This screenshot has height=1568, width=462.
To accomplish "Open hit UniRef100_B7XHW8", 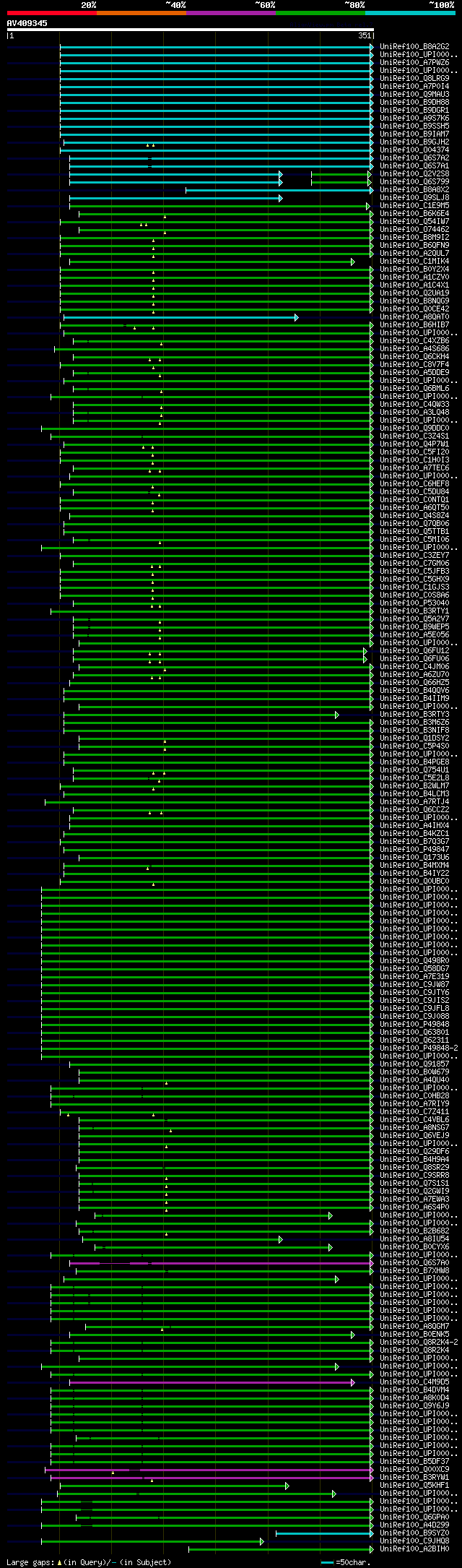I will pyautogui.click(x=414, y=1271).
